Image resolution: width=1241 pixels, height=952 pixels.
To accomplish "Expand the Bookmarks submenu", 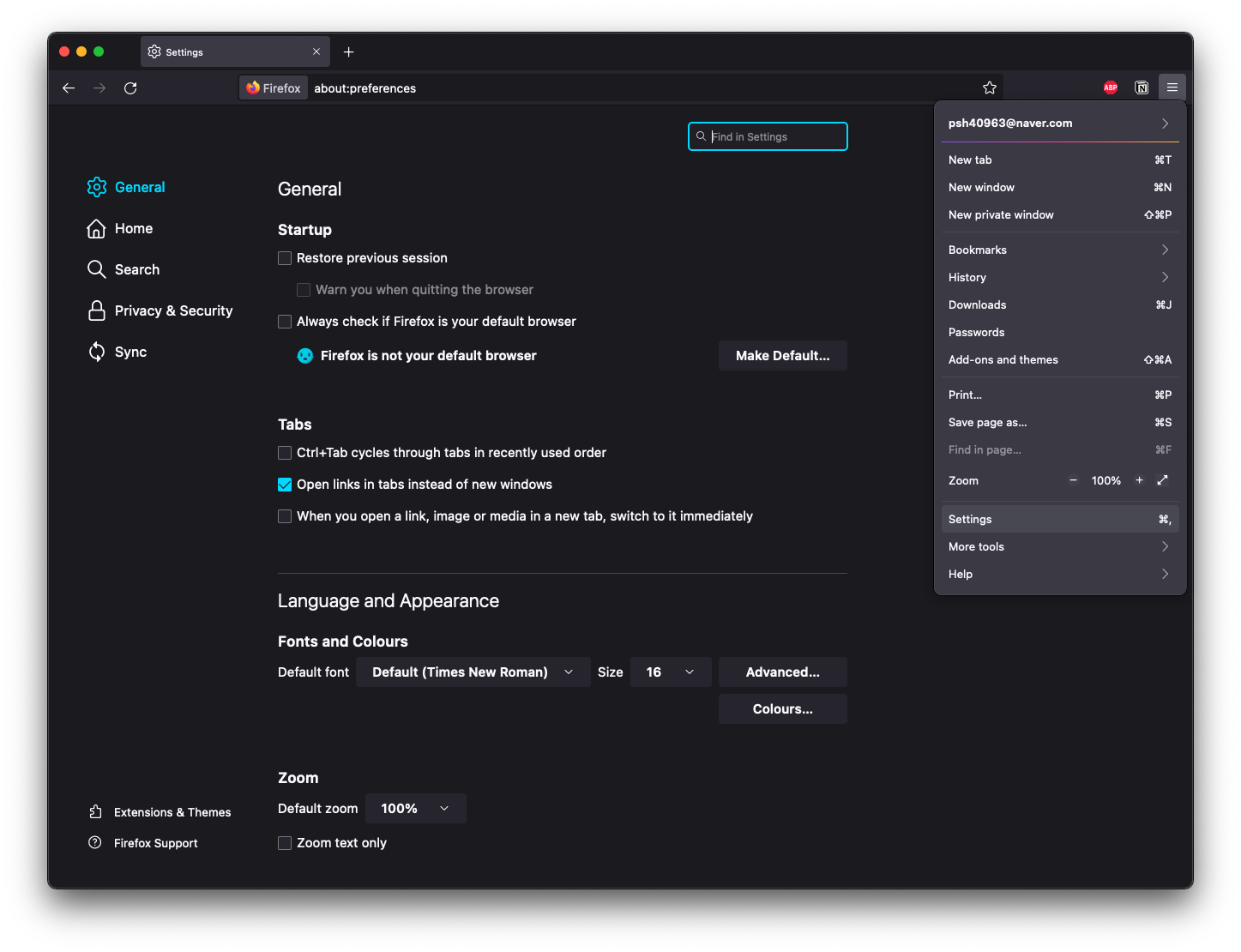I will [1060, 250].
